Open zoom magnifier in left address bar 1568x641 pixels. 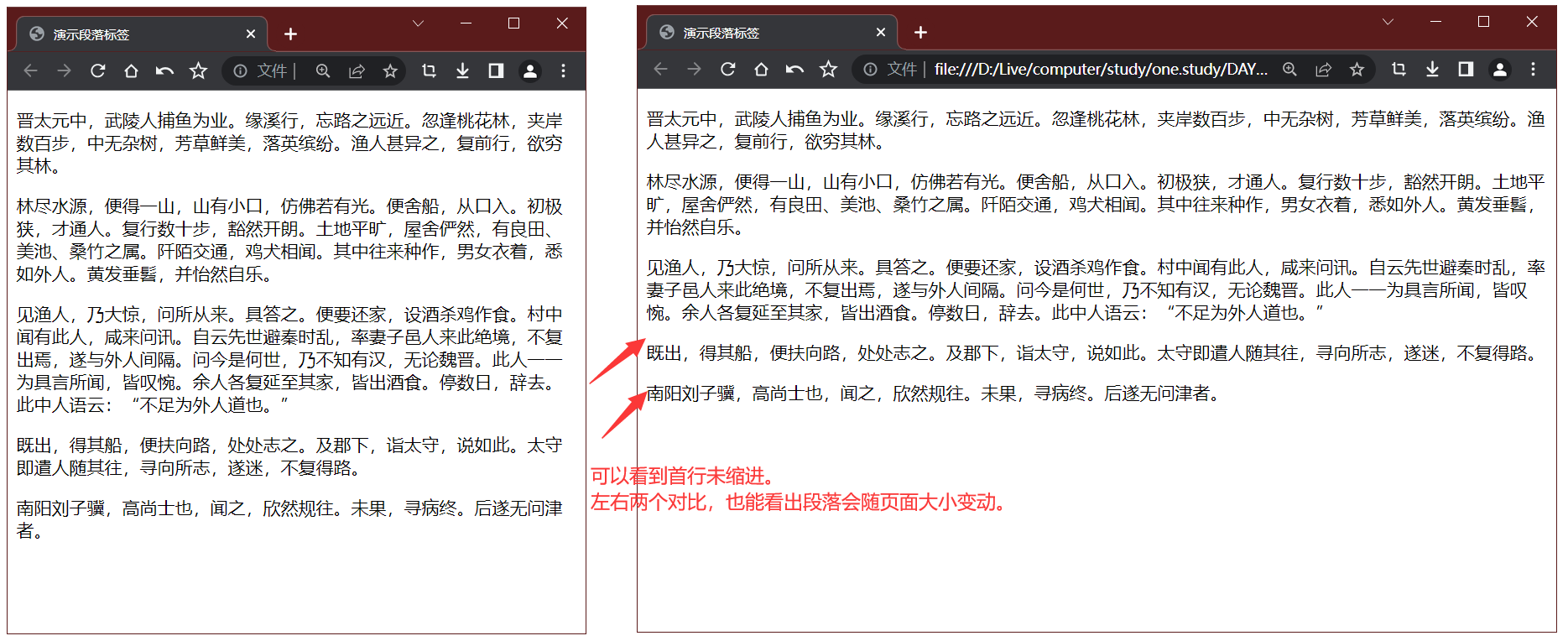pyautogui.click(x=323, y=71)
